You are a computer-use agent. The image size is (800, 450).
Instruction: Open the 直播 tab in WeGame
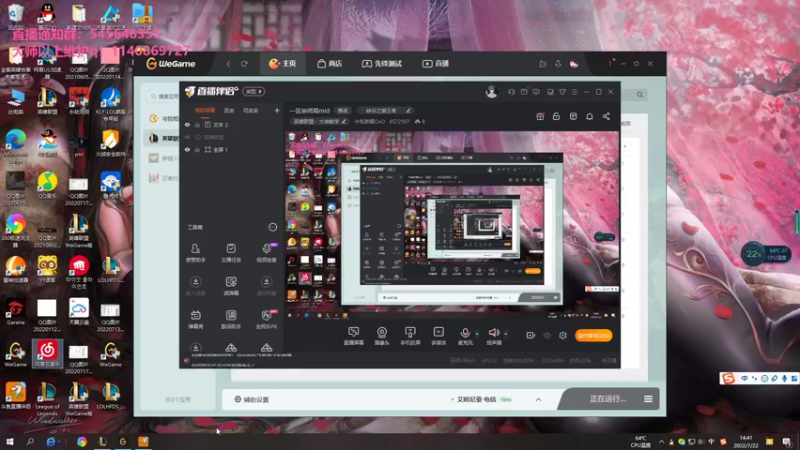pos(435,64)
